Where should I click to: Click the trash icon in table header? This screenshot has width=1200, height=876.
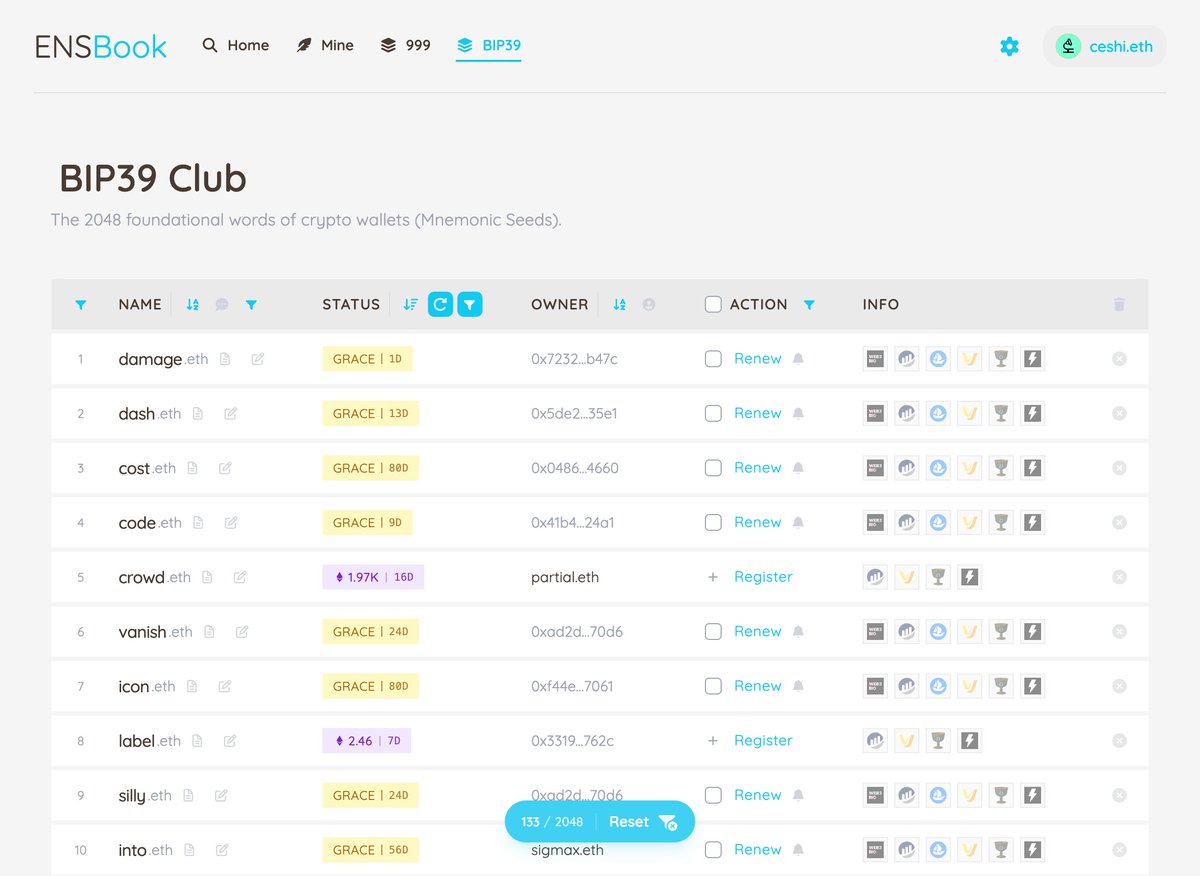pos(1119,305)
